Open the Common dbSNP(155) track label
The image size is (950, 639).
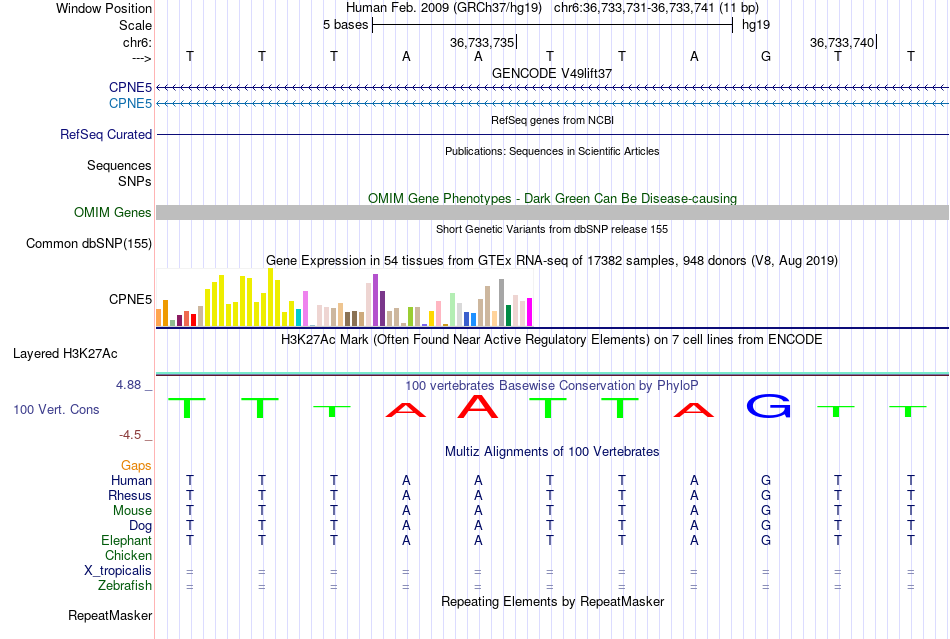click(89, 243)
